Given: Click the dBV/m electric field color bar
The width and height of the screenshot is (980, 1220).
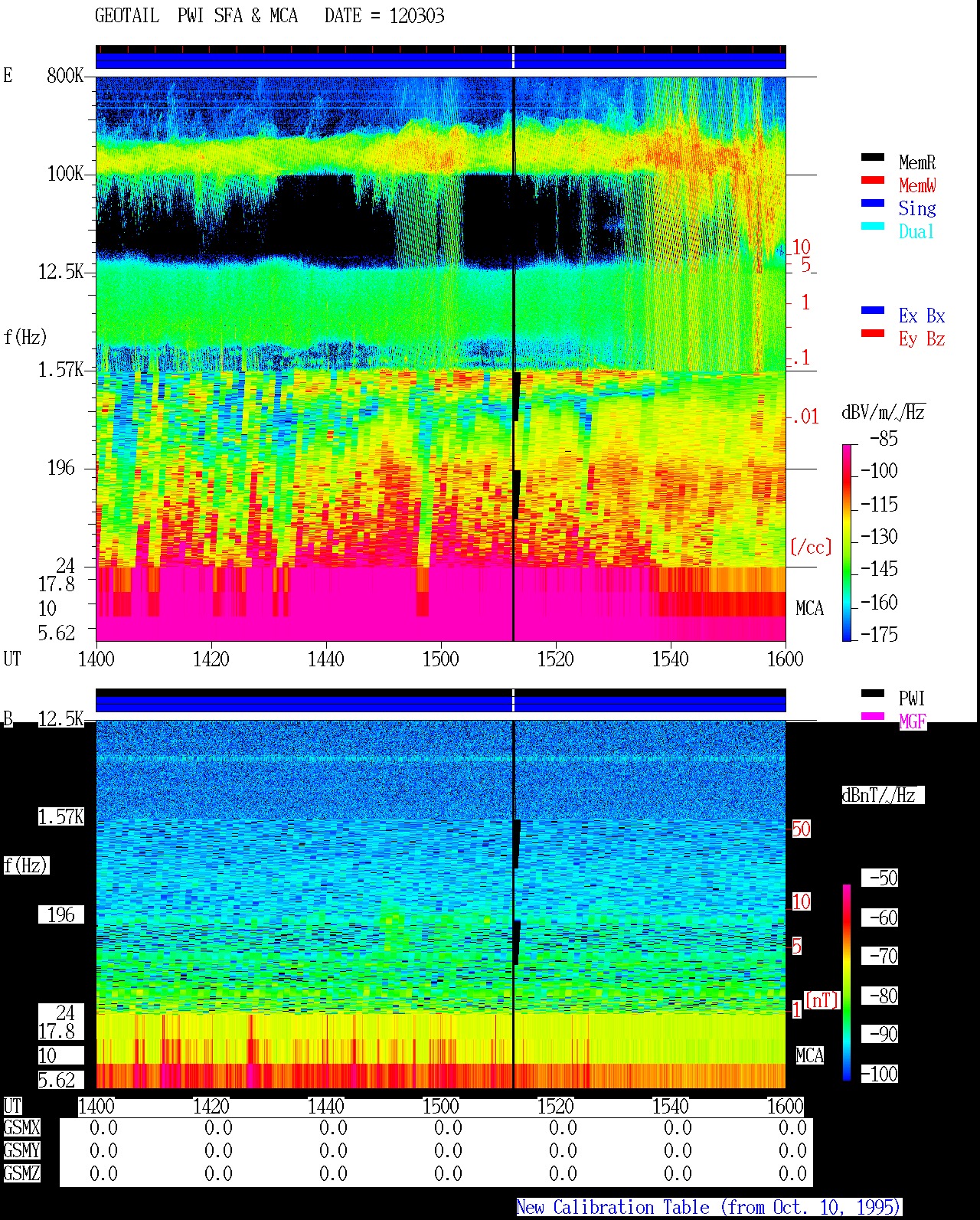Looking at the screenshot, I should coord(847,542).
